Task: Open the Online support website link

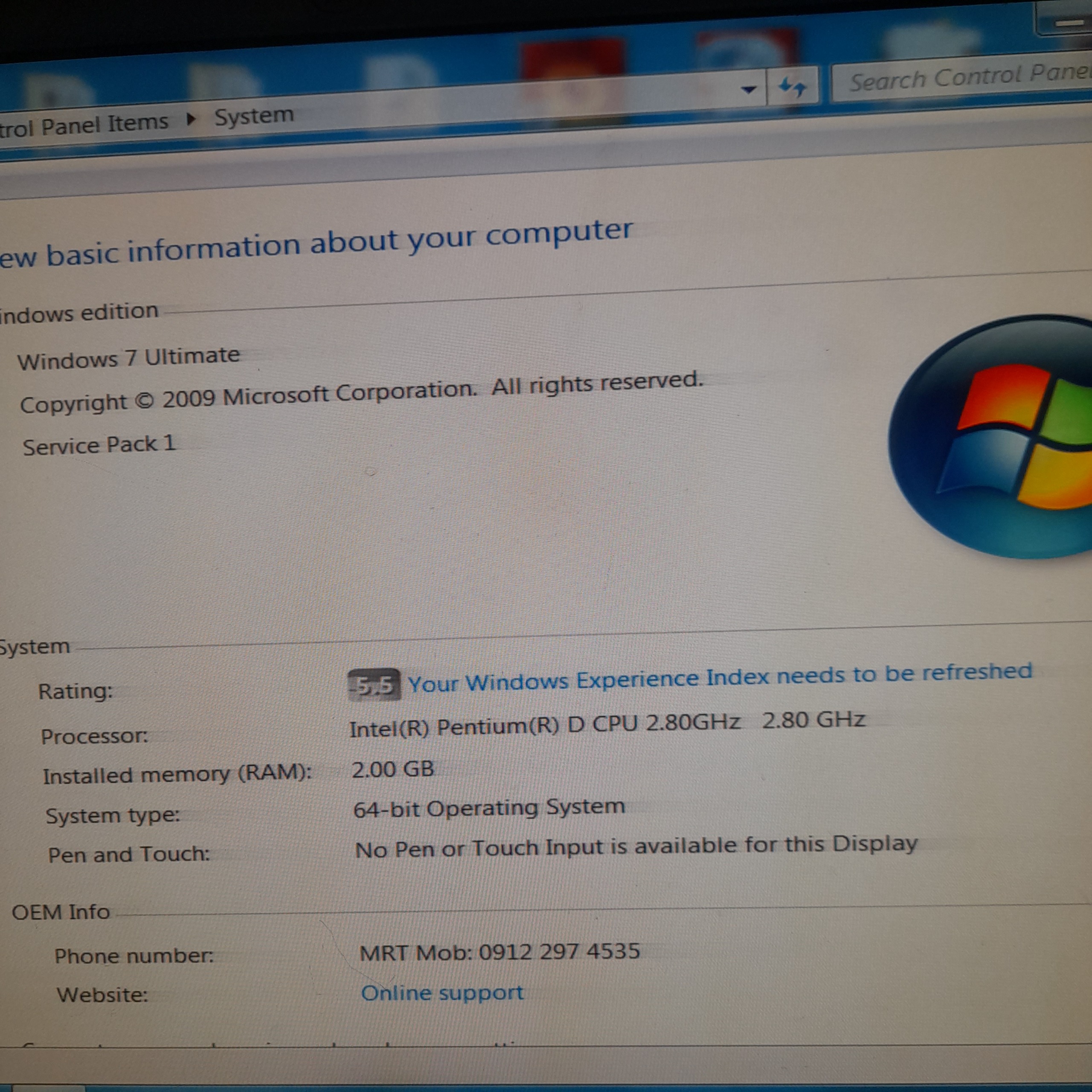Action: 442,993
